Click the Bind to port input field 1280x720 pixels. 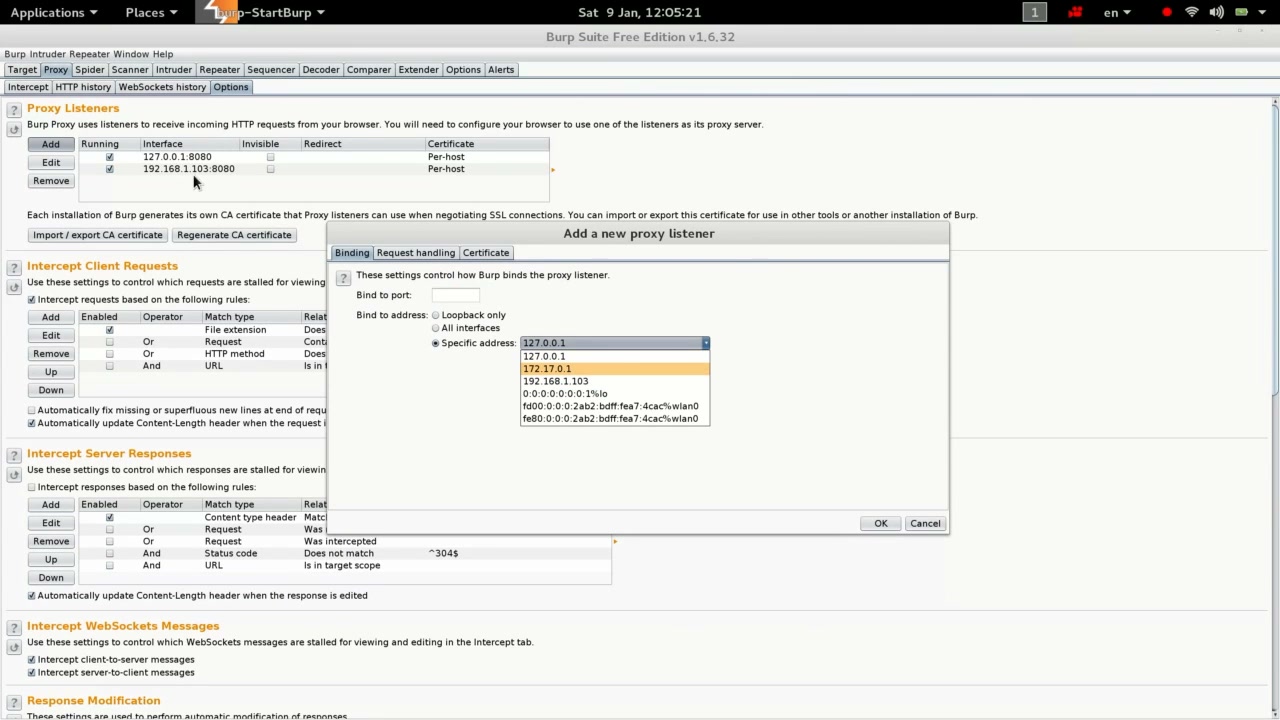(x=456, y=295)
